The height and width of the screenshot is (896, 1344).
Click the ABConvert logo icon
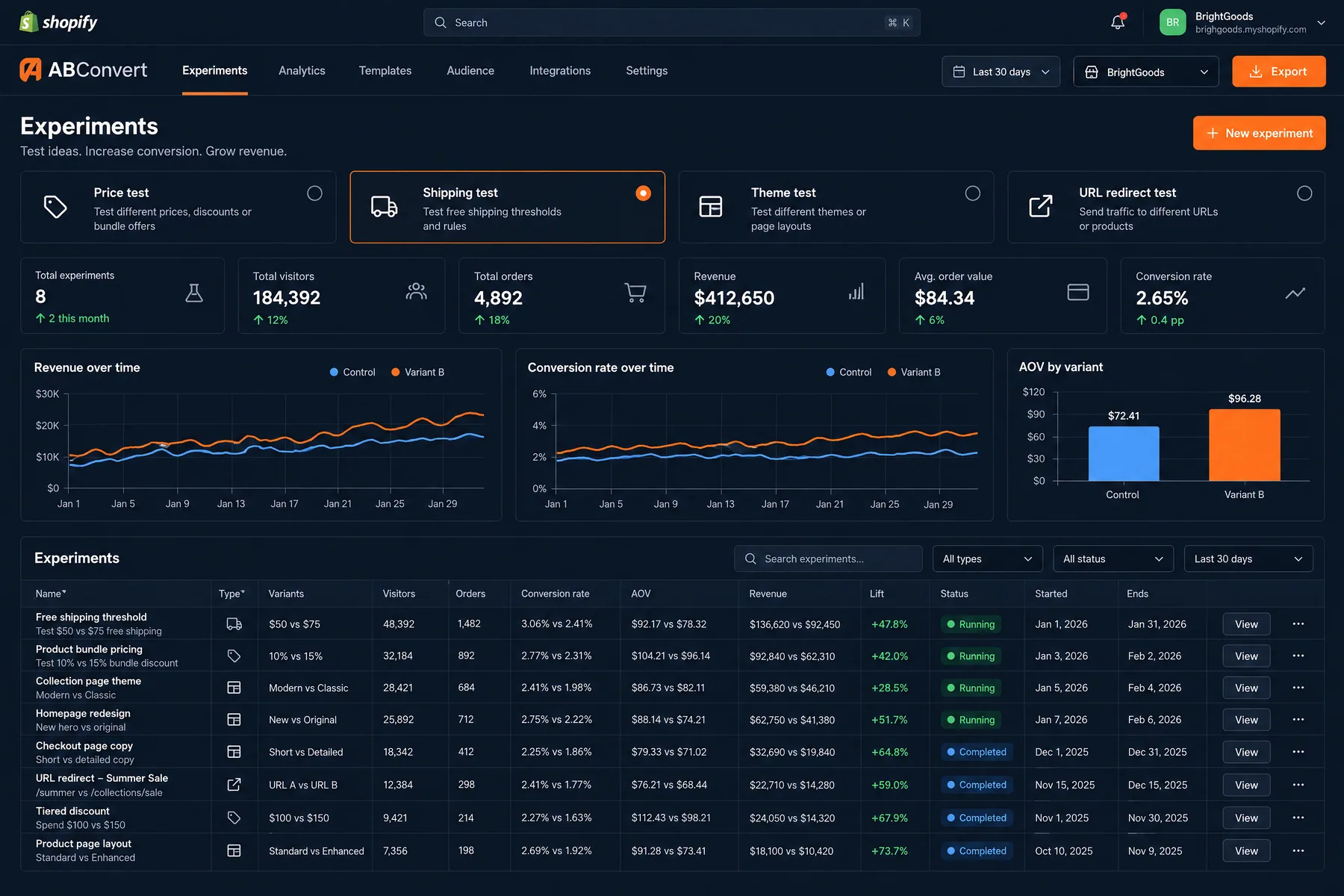31,69
